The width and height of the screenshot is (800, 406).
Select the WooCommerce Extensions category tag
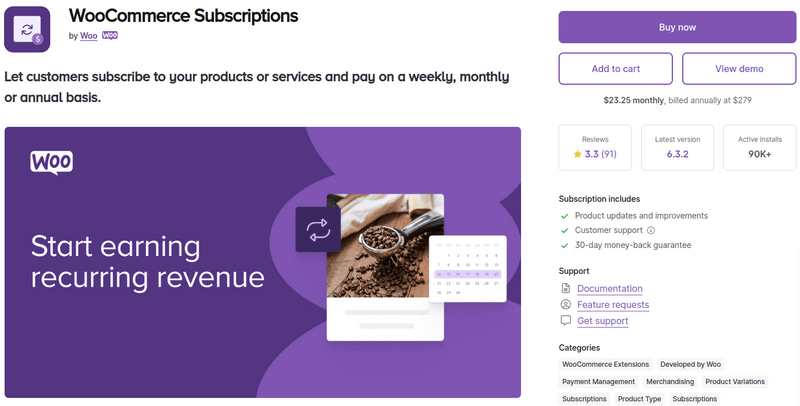click(x=606, y=364)
